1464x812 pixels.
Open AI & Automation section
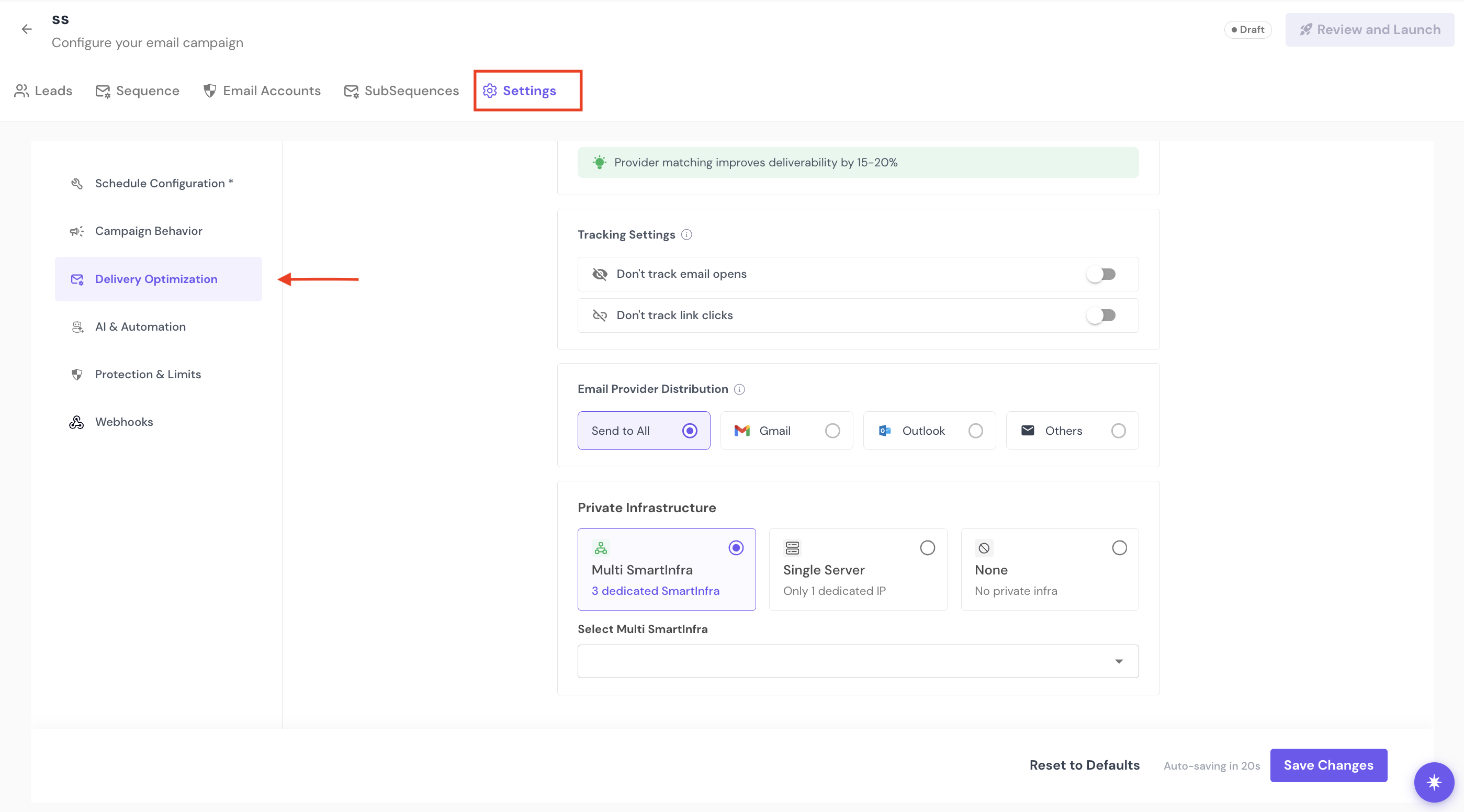tap(159, 326)
